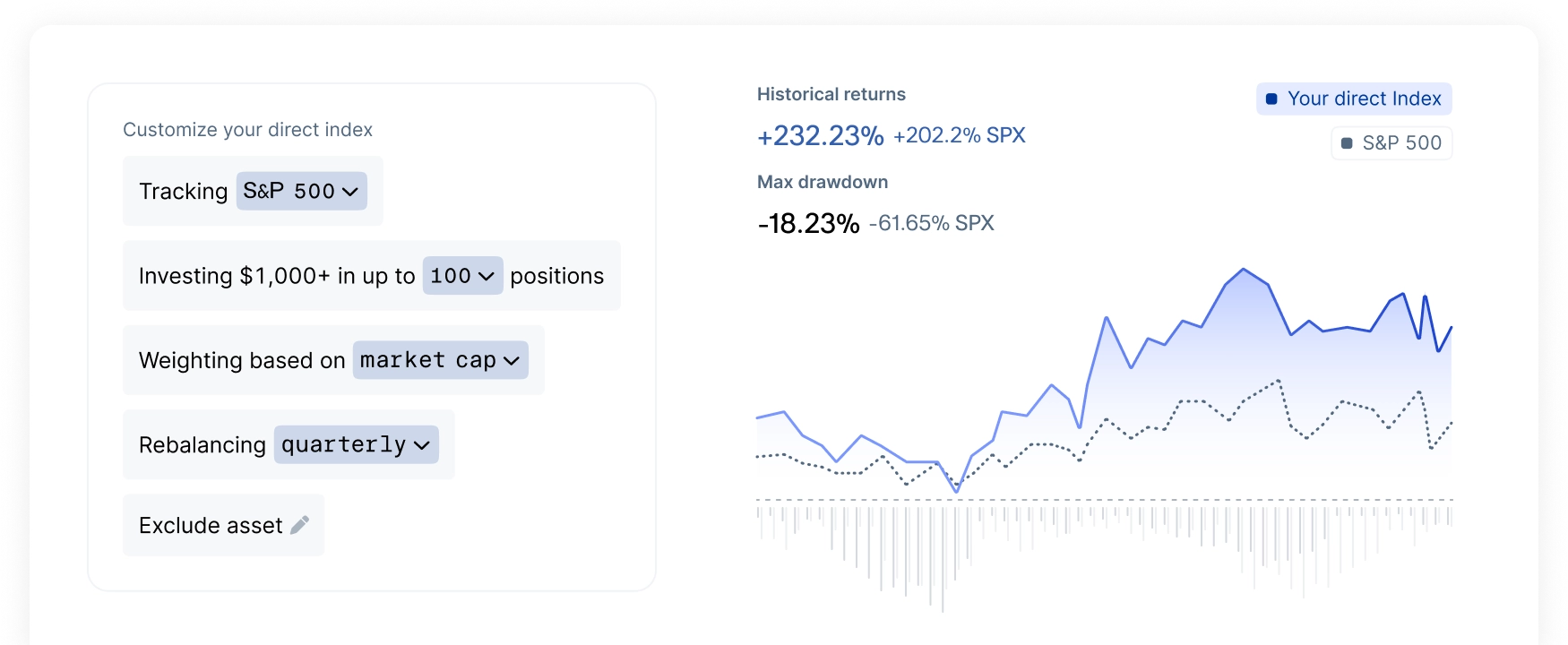Click the chevron arrow beside market cap
The height and width of the screenshot is (645, 1568).
[512, 361]
